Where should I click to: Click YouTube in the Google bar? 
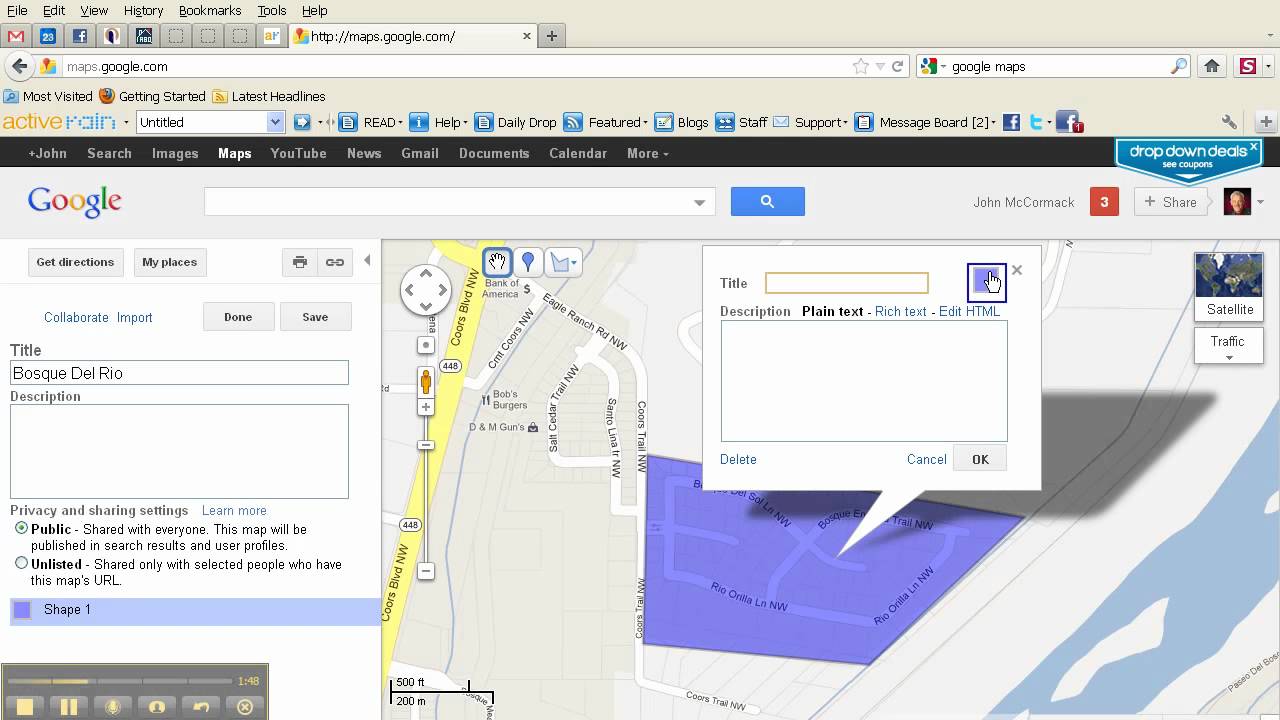click(298, 153)
